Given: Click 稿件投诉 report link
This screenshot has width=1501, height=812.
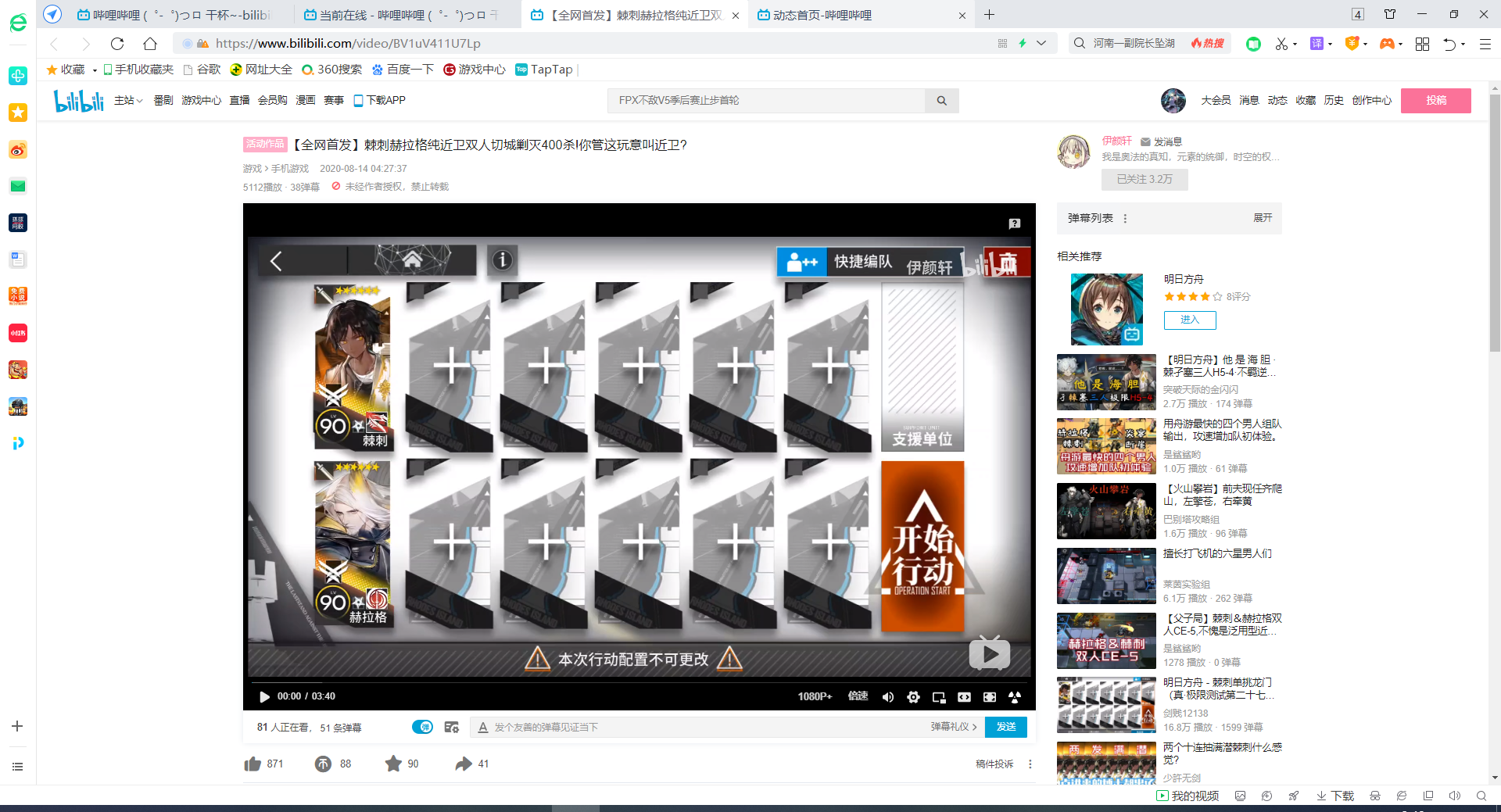Looking at the screenshot, I should [994, 764].
